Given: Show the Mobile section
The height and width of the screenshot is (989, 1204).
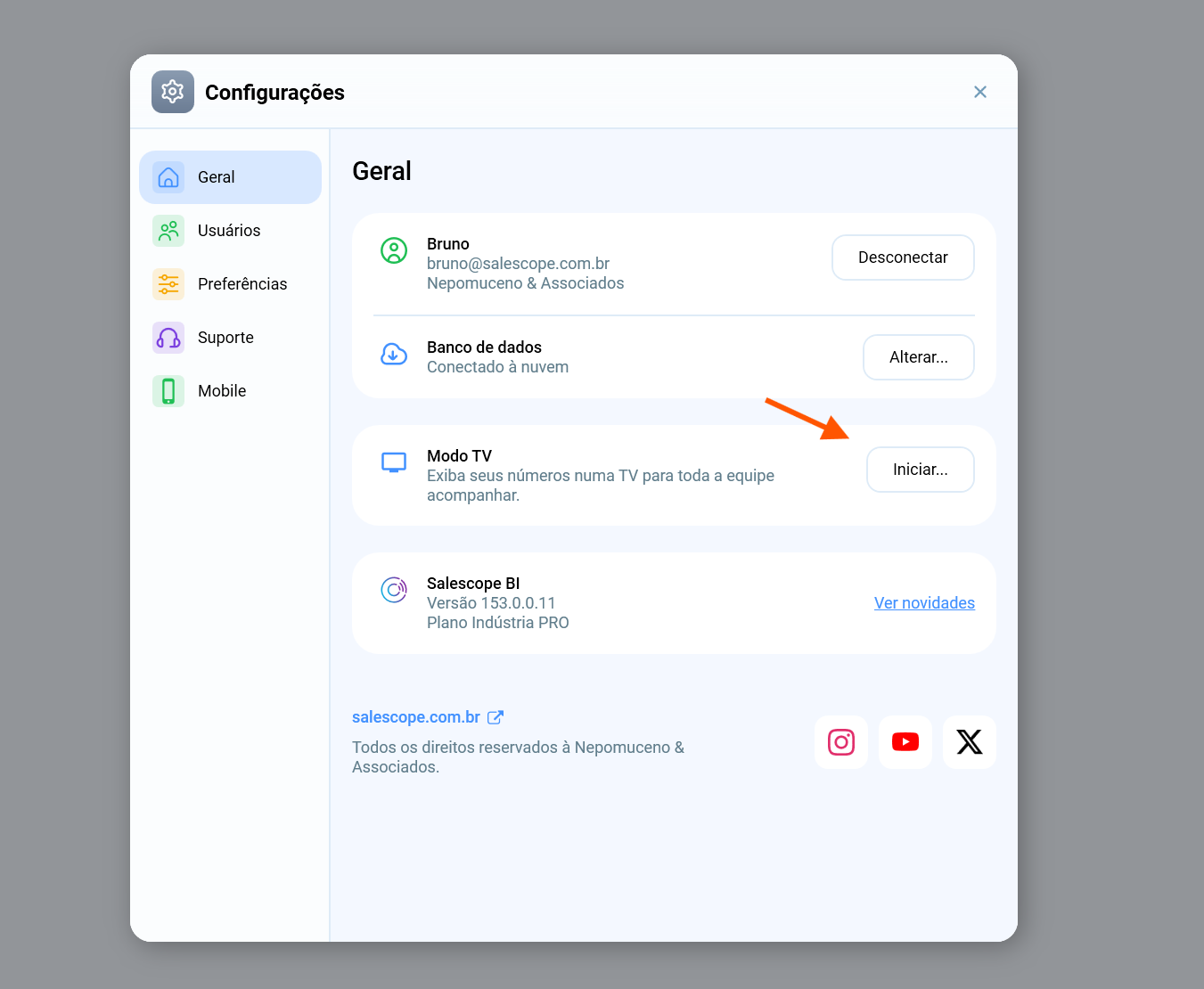Looking at the screenshot, I should point(230,391).
